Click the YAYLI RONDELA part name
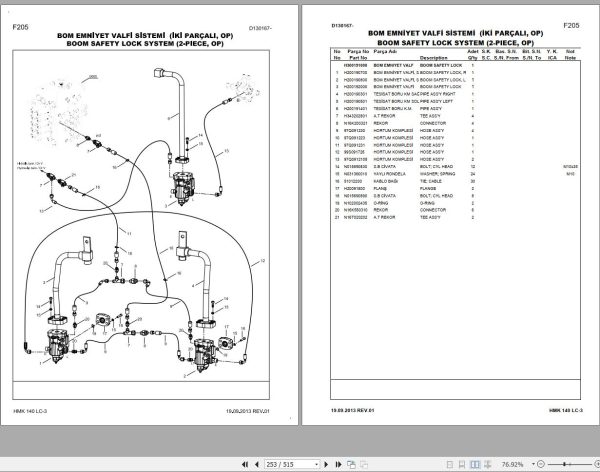Screen dimensions: 600x472 [x=389, y=174]
